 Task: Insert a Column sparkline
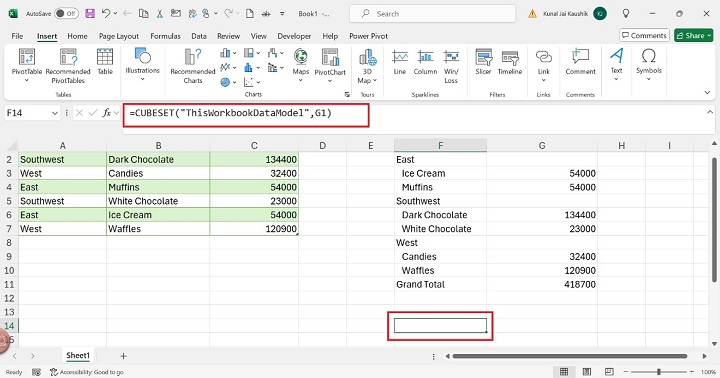[425, 62]
